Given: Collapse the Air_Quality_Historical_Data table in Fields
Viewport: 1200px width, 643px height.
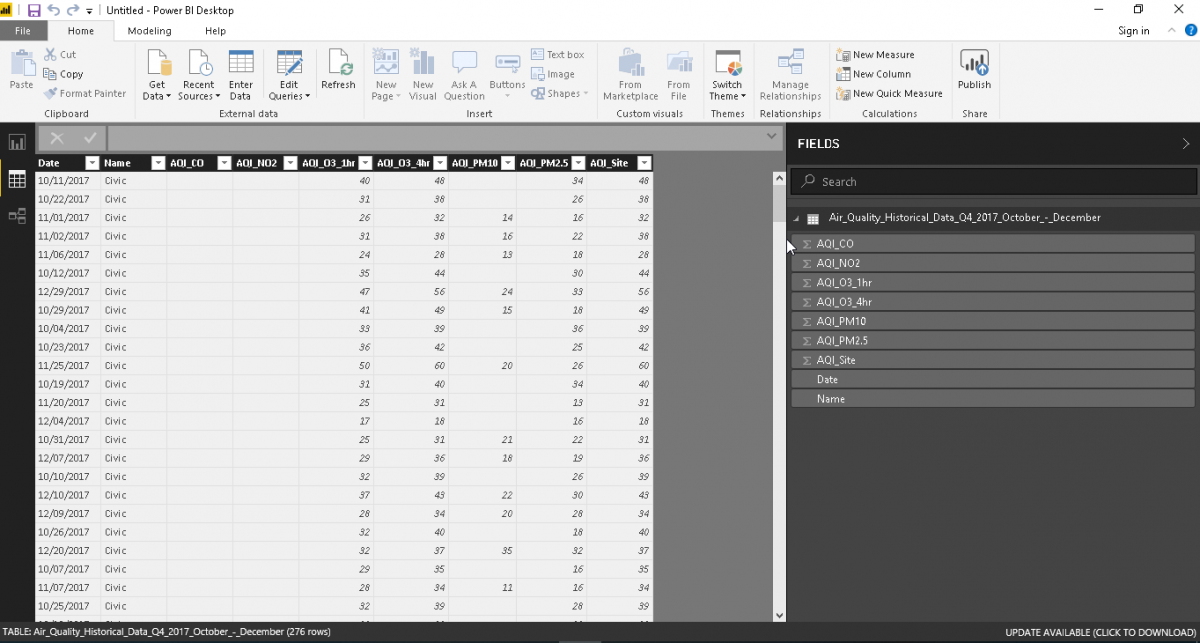Looking at the screenshot, I should [x=797, y=218].
